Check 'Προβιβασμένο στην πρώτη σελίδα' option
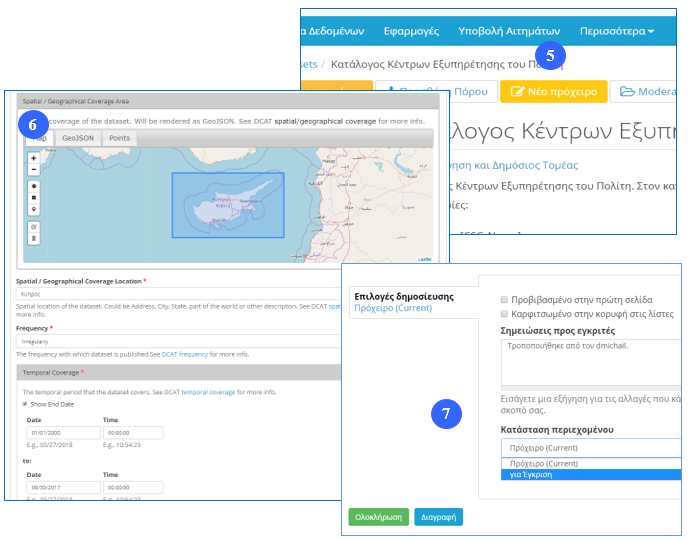 [504, 298]
